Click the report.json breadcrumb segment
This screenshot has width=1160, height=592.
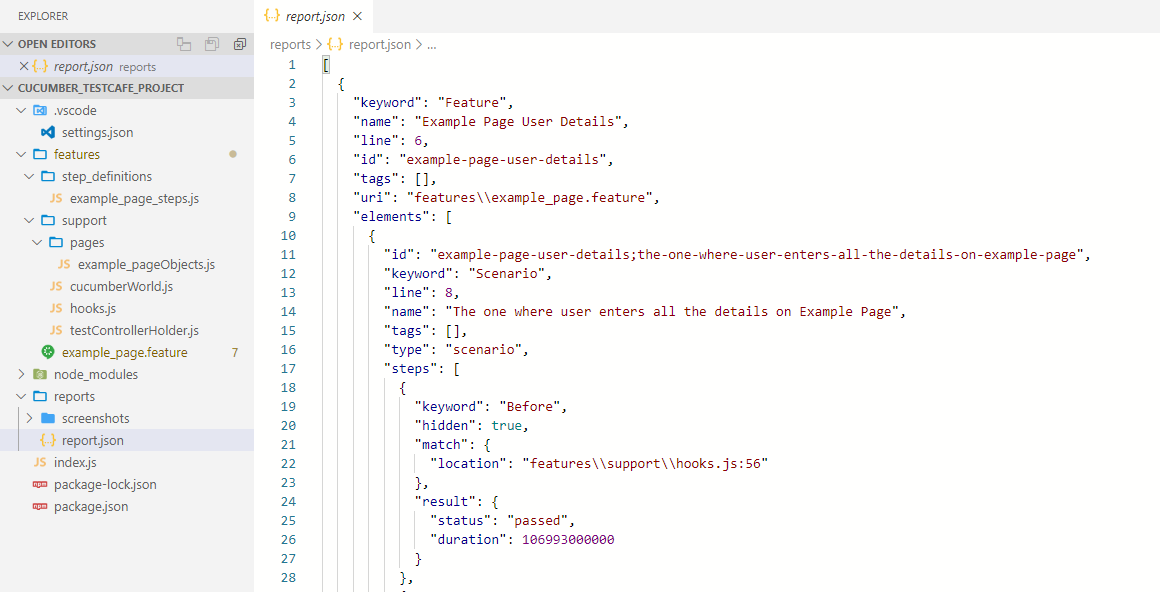[x=380, y=44]
